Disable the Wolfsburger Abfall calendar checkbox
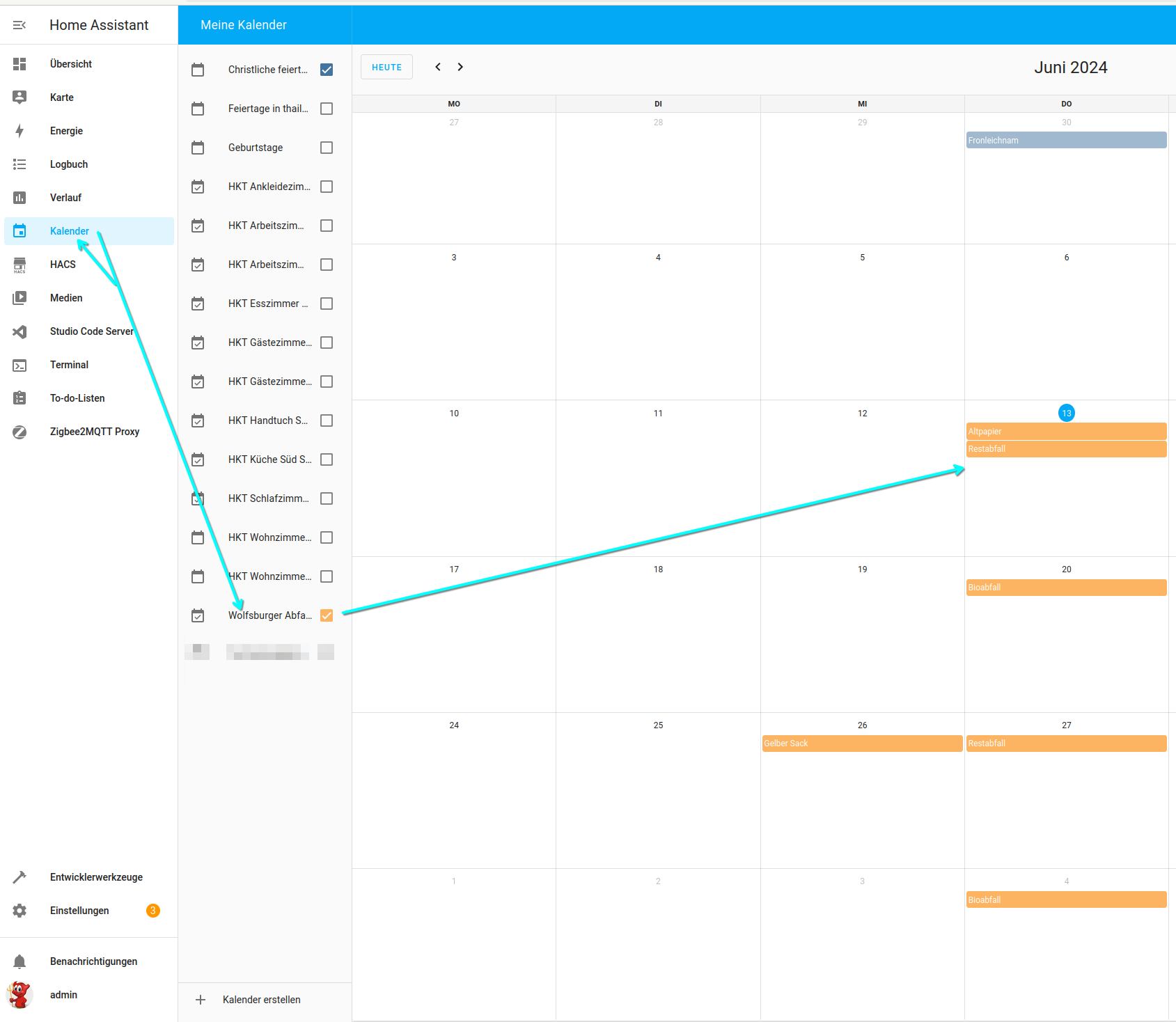The image size is (1176, 1022). (x=327, y=615)
